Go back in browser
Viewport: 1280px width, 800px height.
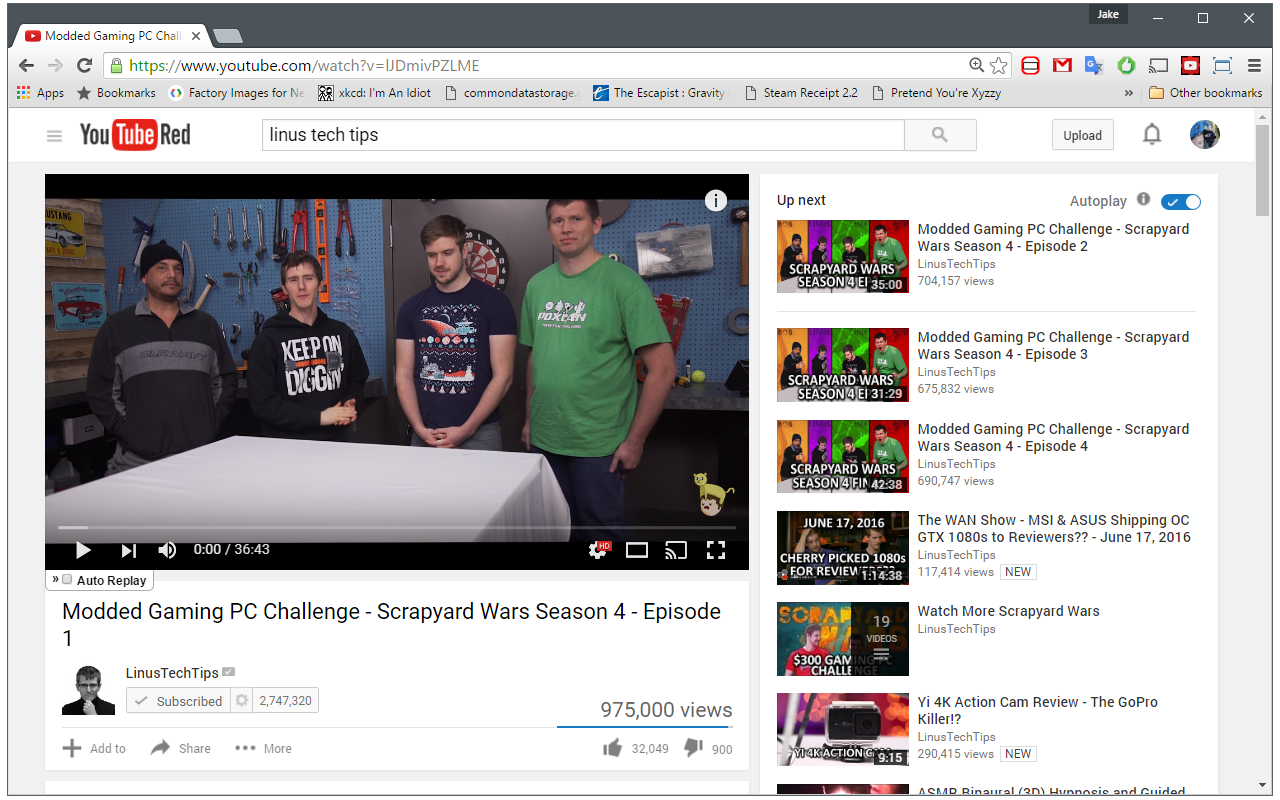pos(27,65)
